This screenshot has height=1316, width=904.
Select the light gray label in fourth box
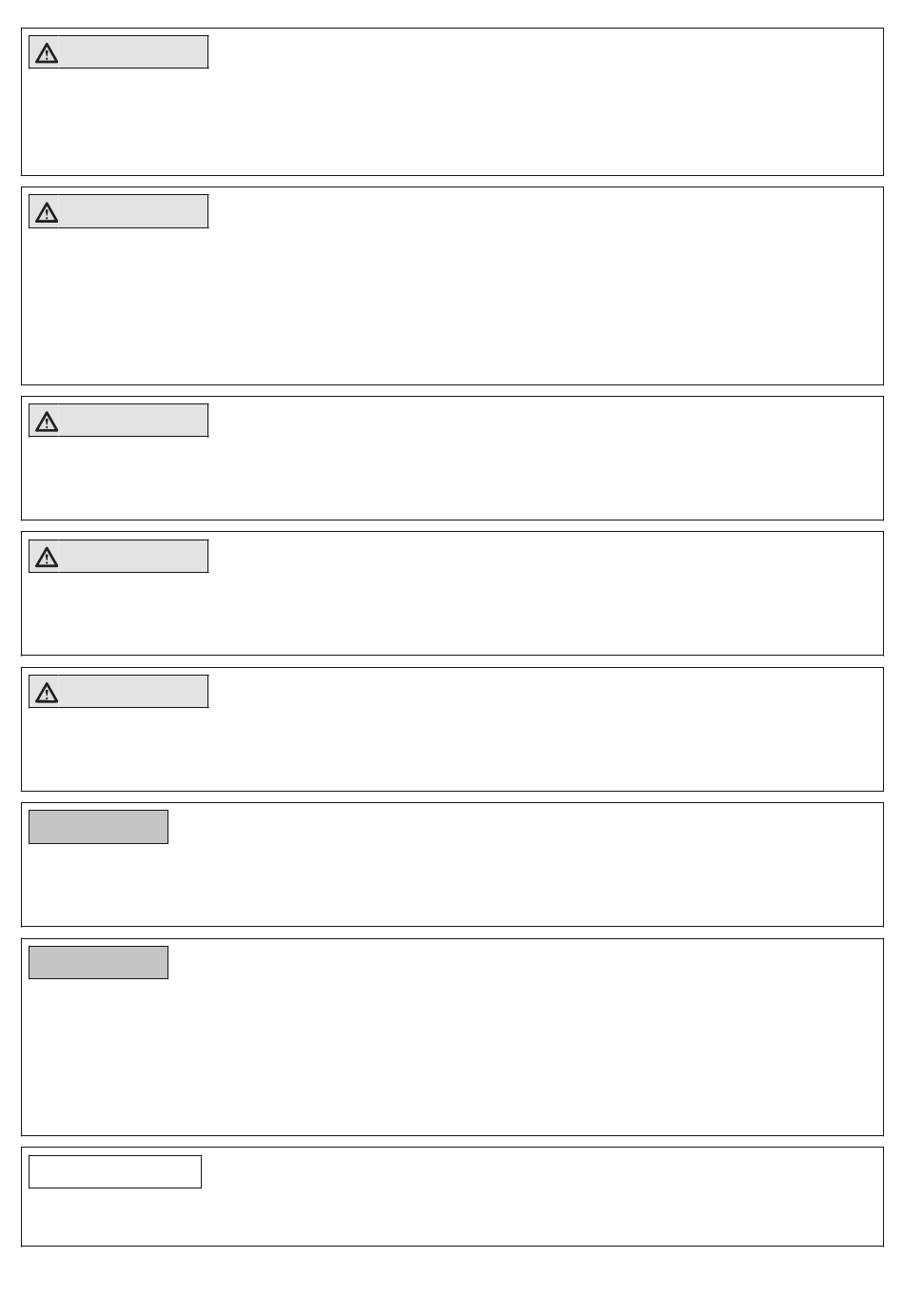pyautogui.click(x=118, y=557)
